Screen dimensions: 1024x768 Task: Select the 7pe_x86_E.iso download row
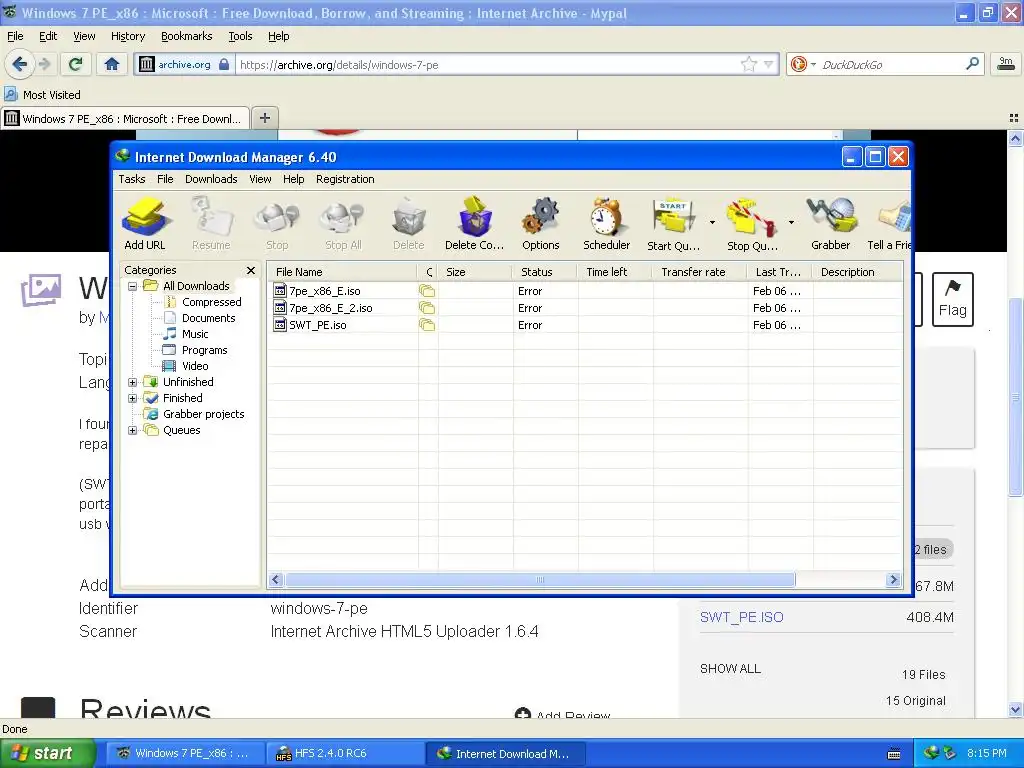tap(584, 291)
